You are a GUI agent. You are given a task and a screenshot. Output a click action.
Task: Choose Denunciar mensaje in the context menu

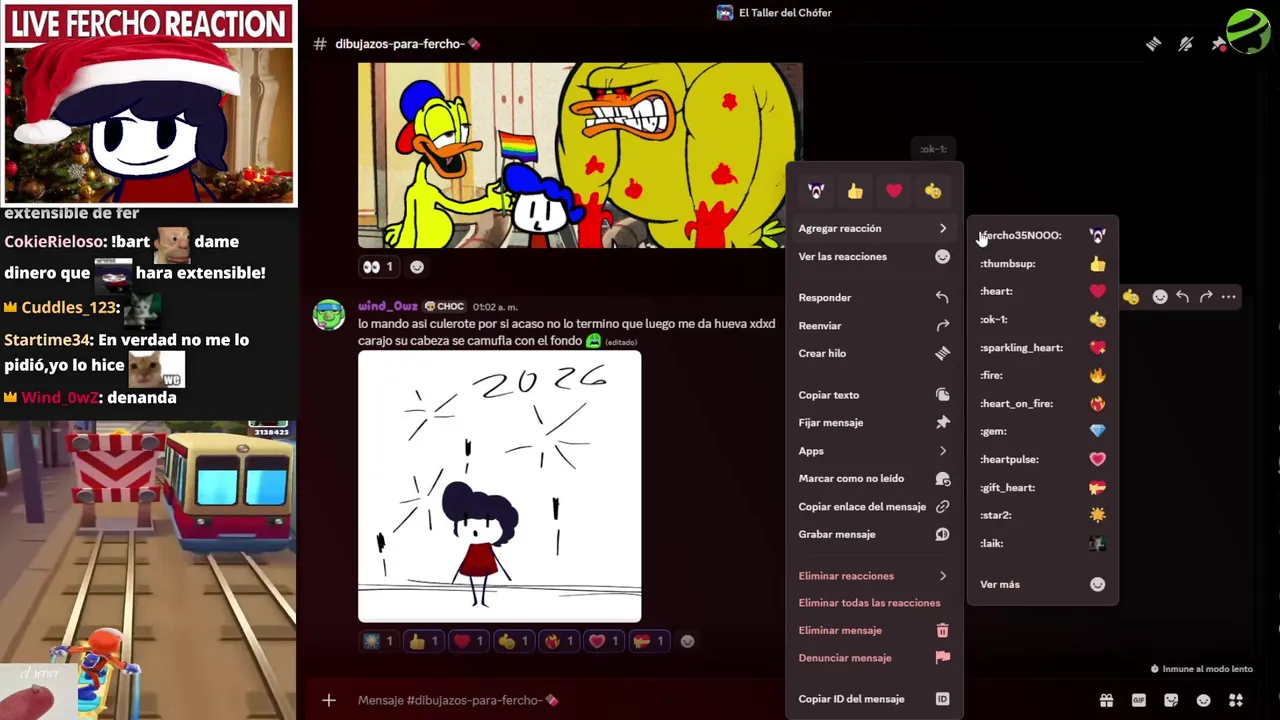coord(874,658)
